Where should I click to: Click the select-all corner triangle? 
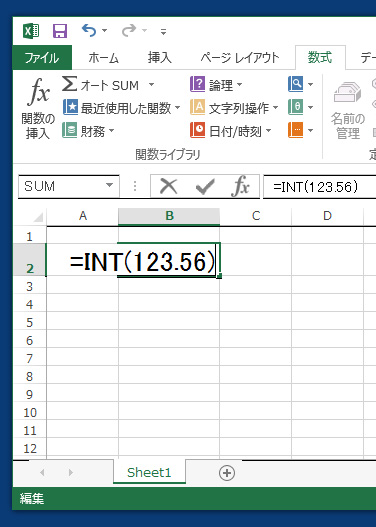pos(38,217)
